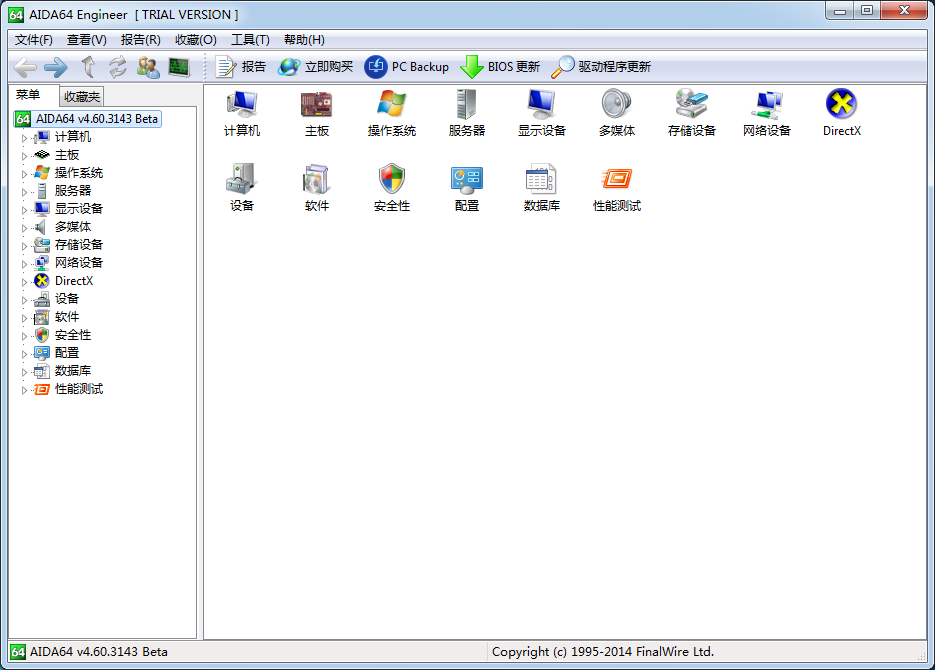Open the 文件(F) menu
This screenshot has height=670, width=935.
[x=32, y=39]
